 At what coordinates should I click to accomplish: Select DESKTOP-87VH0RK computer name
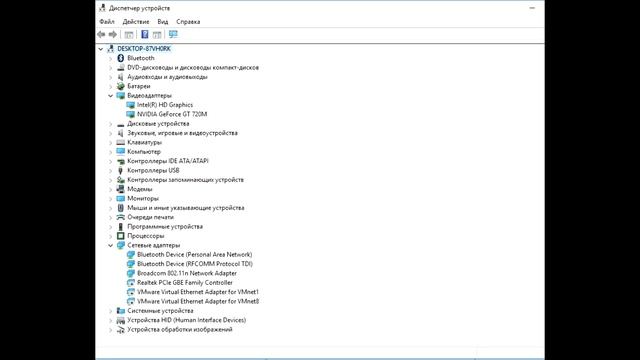144,49
